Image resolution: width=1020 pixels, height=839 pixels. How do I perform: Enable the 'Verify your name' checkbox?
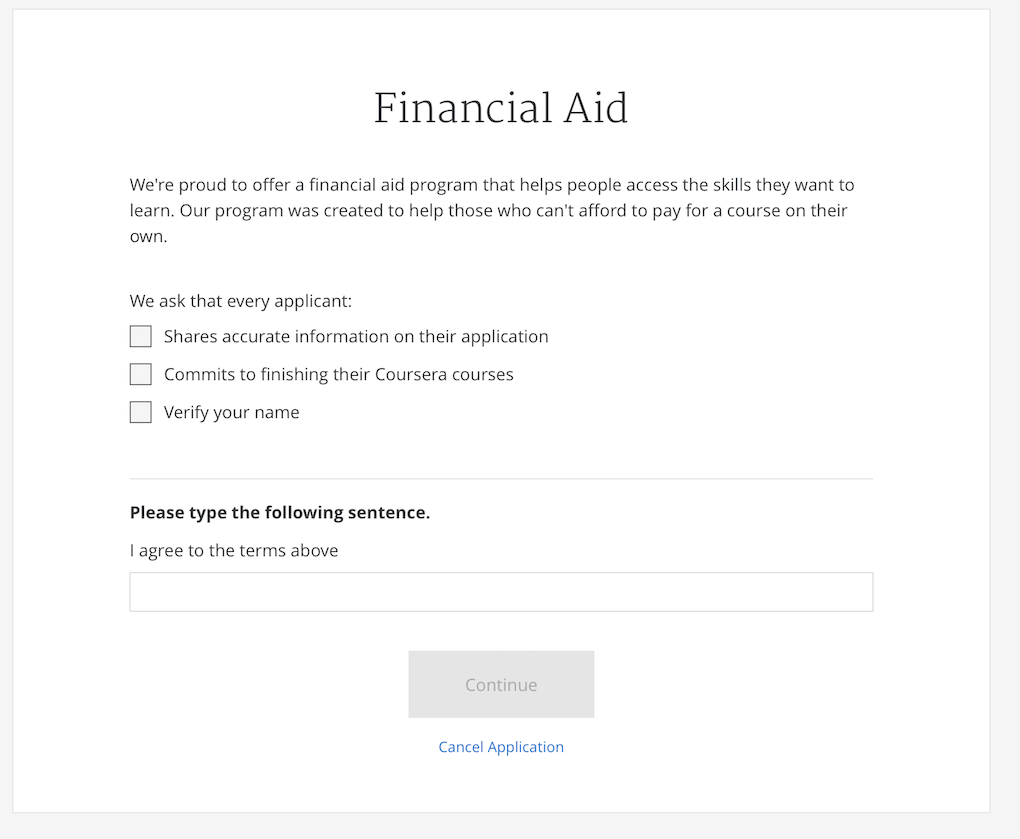point(141,412)
